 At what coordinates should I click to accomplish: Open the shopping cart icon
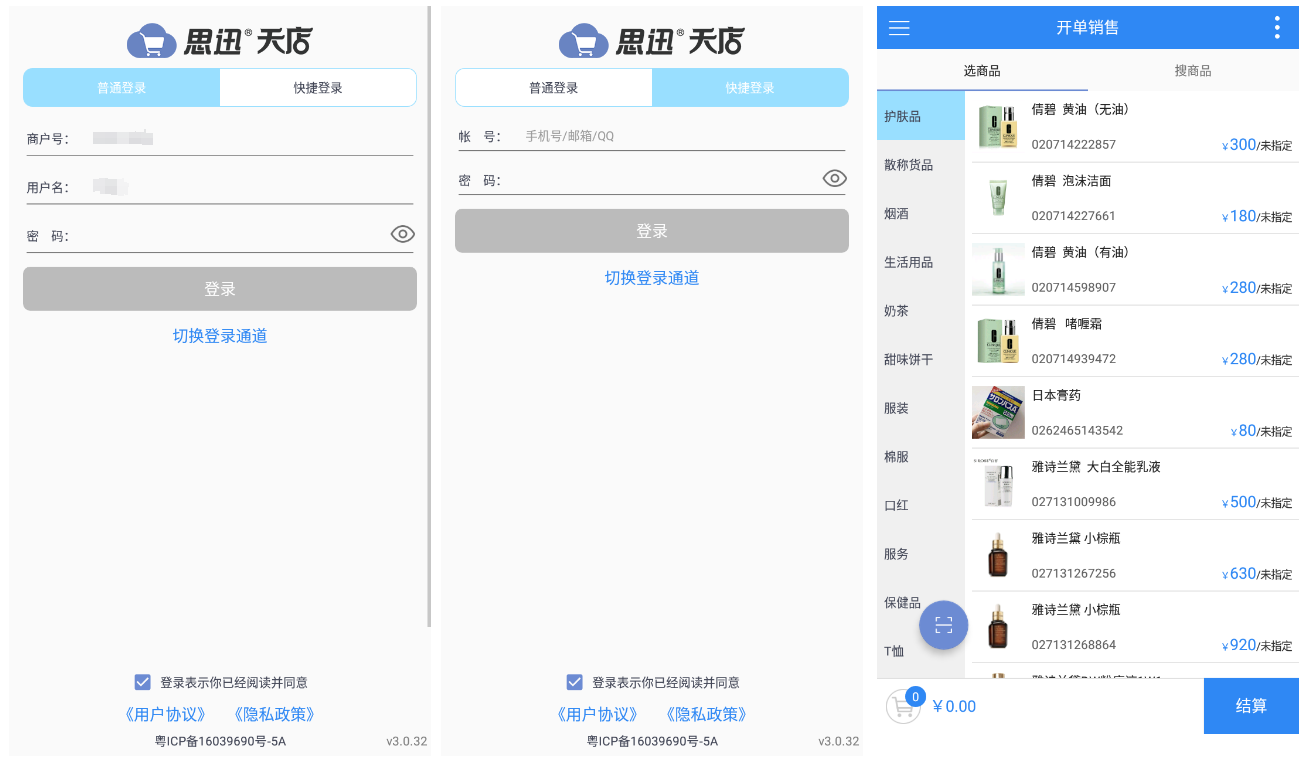coord(902,706)
